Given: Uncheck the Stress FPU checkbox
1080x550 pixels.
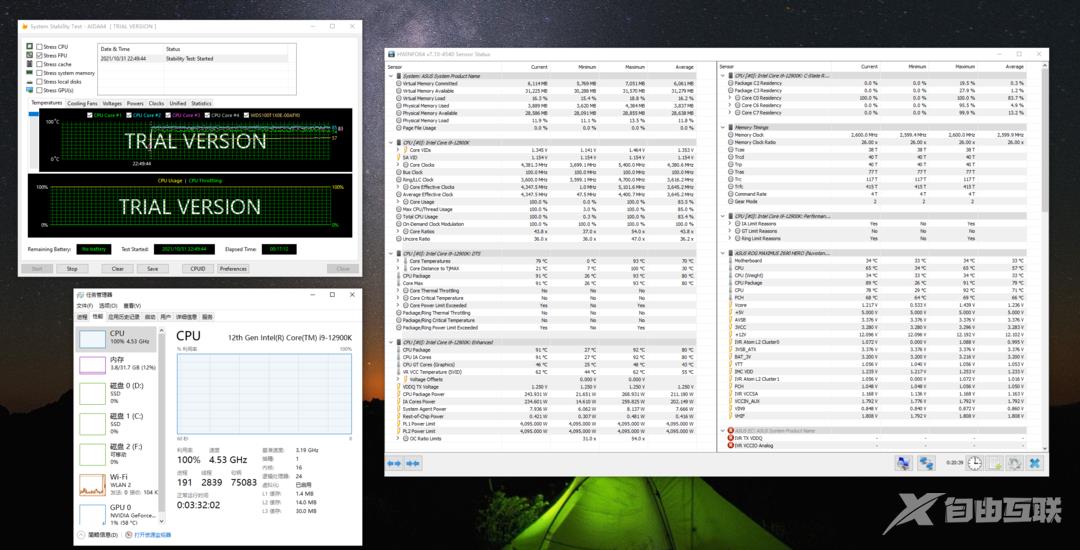Looking at the screenshot, I should click(x=39, y=56).
